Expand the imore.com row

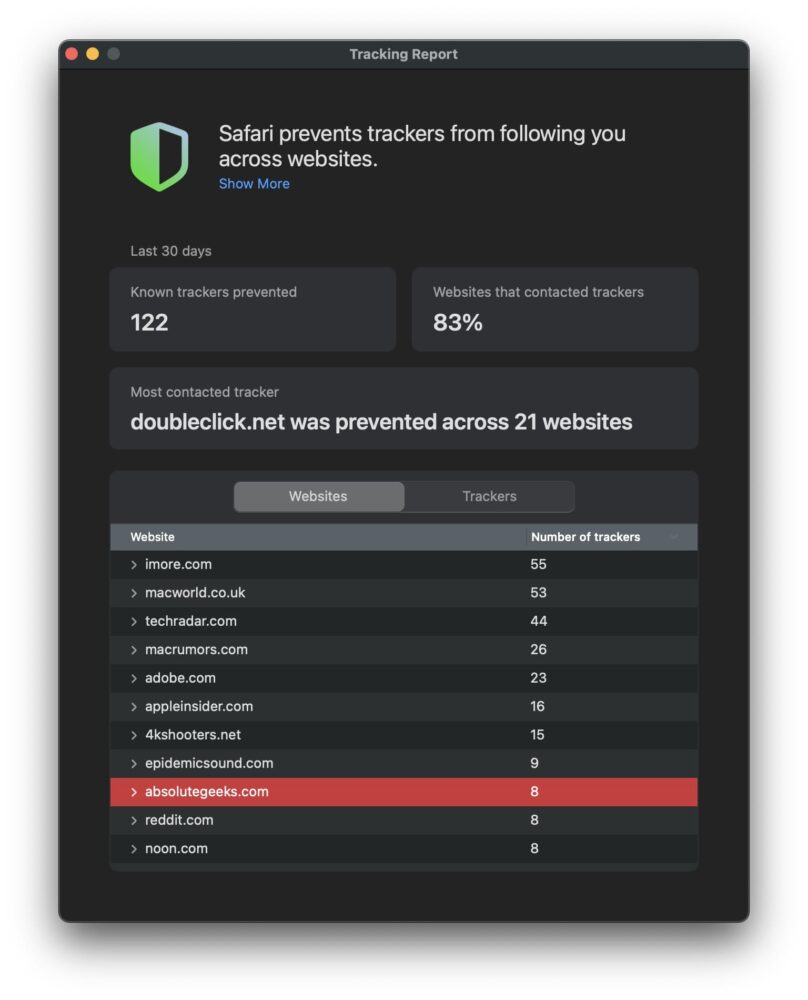(134, 565)
